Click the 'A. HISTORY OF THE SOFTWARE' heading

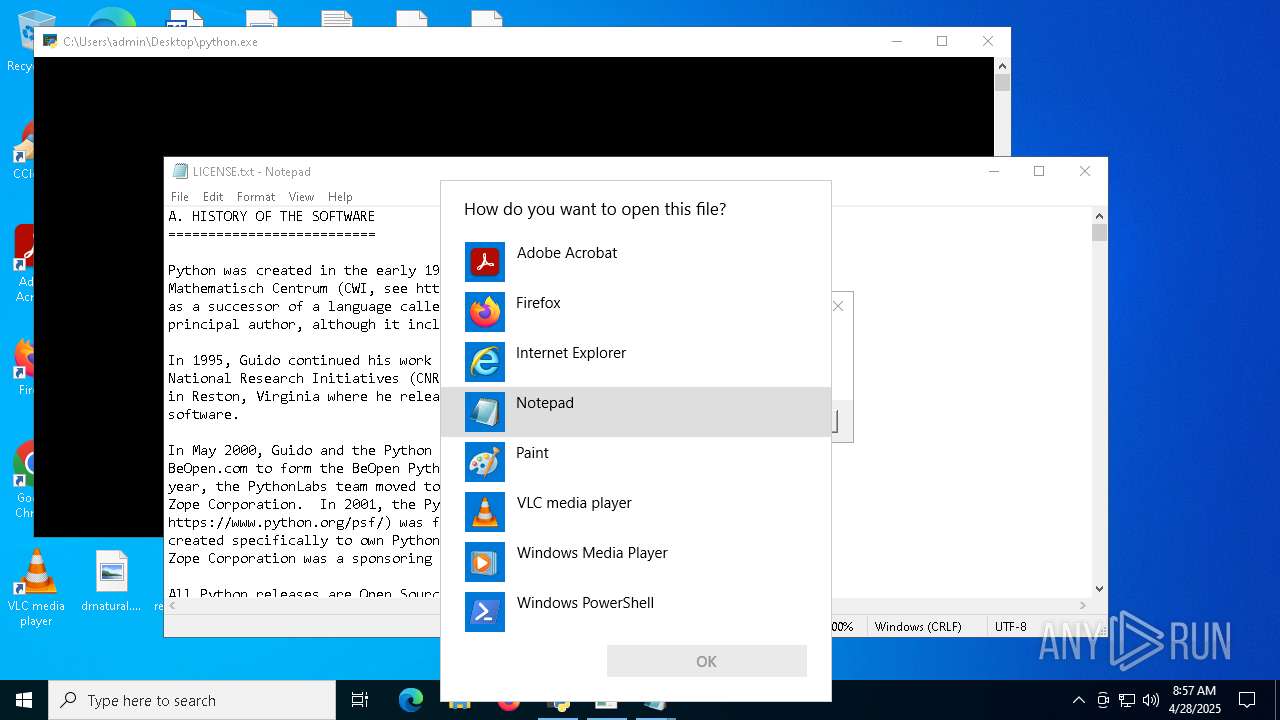coord(271,216)
